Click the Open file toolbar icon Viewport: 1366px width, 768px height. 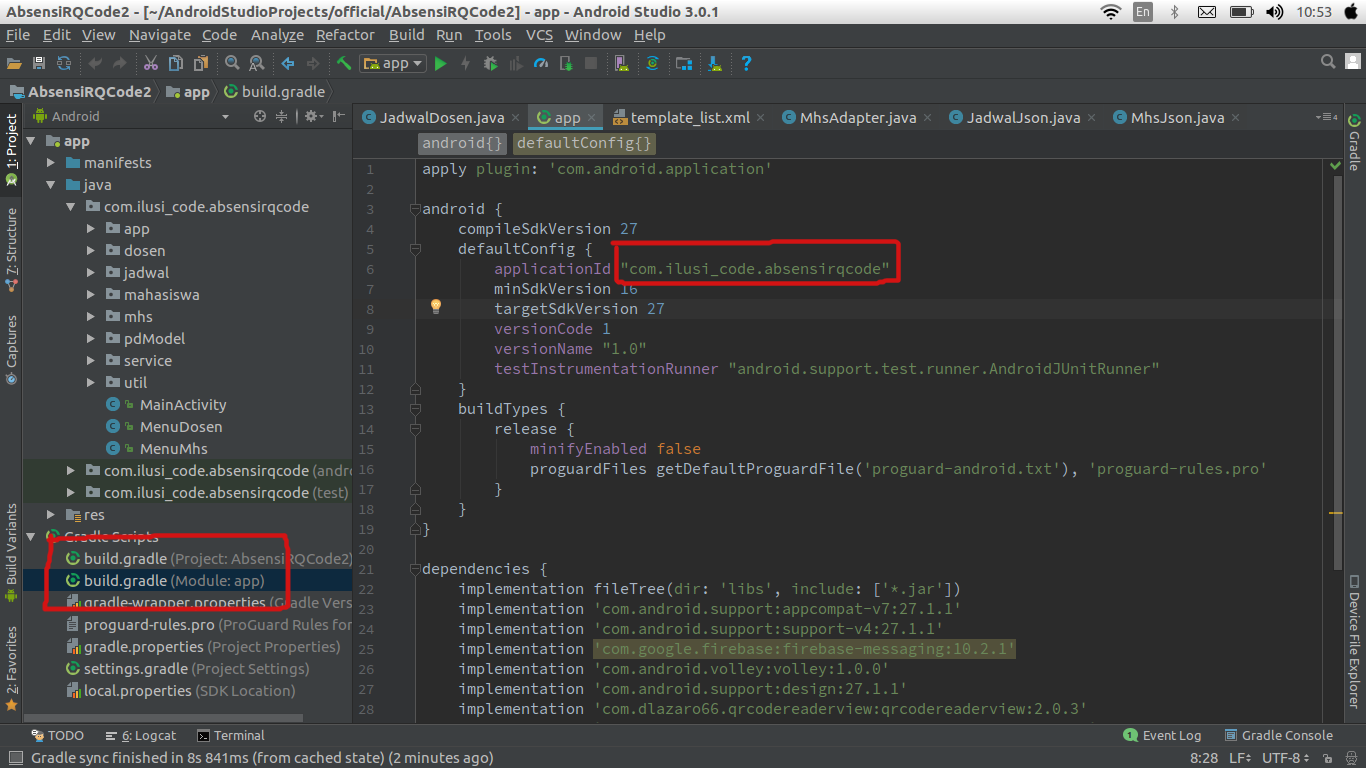tap(14, 63)
